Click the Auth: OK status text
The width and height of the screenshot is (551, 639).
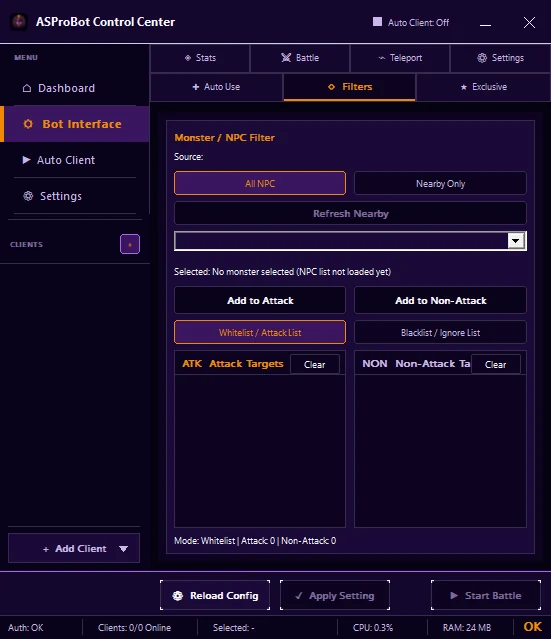click(26, 628)
